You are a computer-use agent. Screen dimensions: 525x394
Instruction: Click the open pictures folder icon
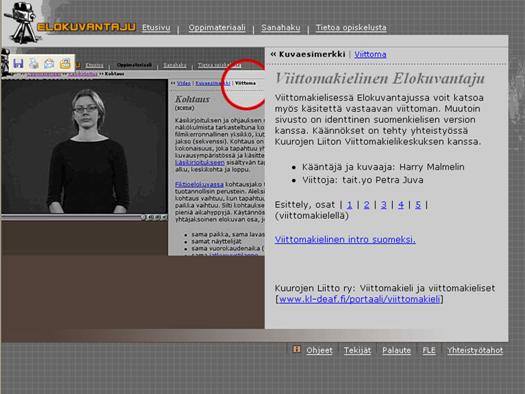click(65, 63)
